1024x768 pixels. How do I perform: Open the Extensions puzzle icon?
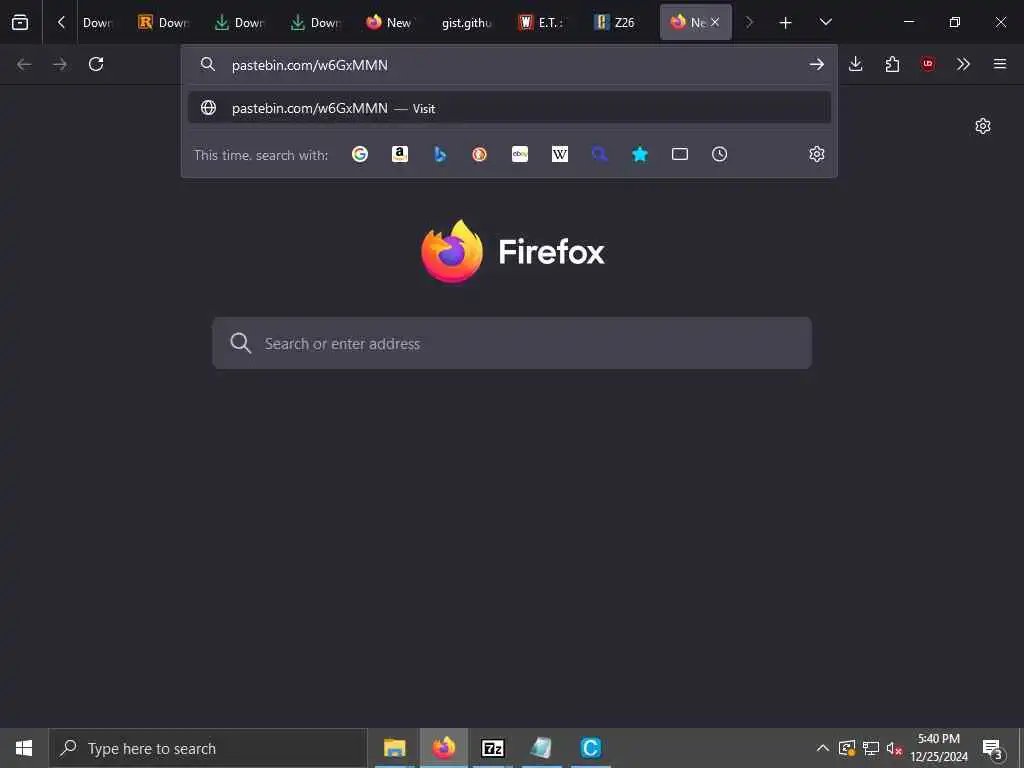pos(892,64)
